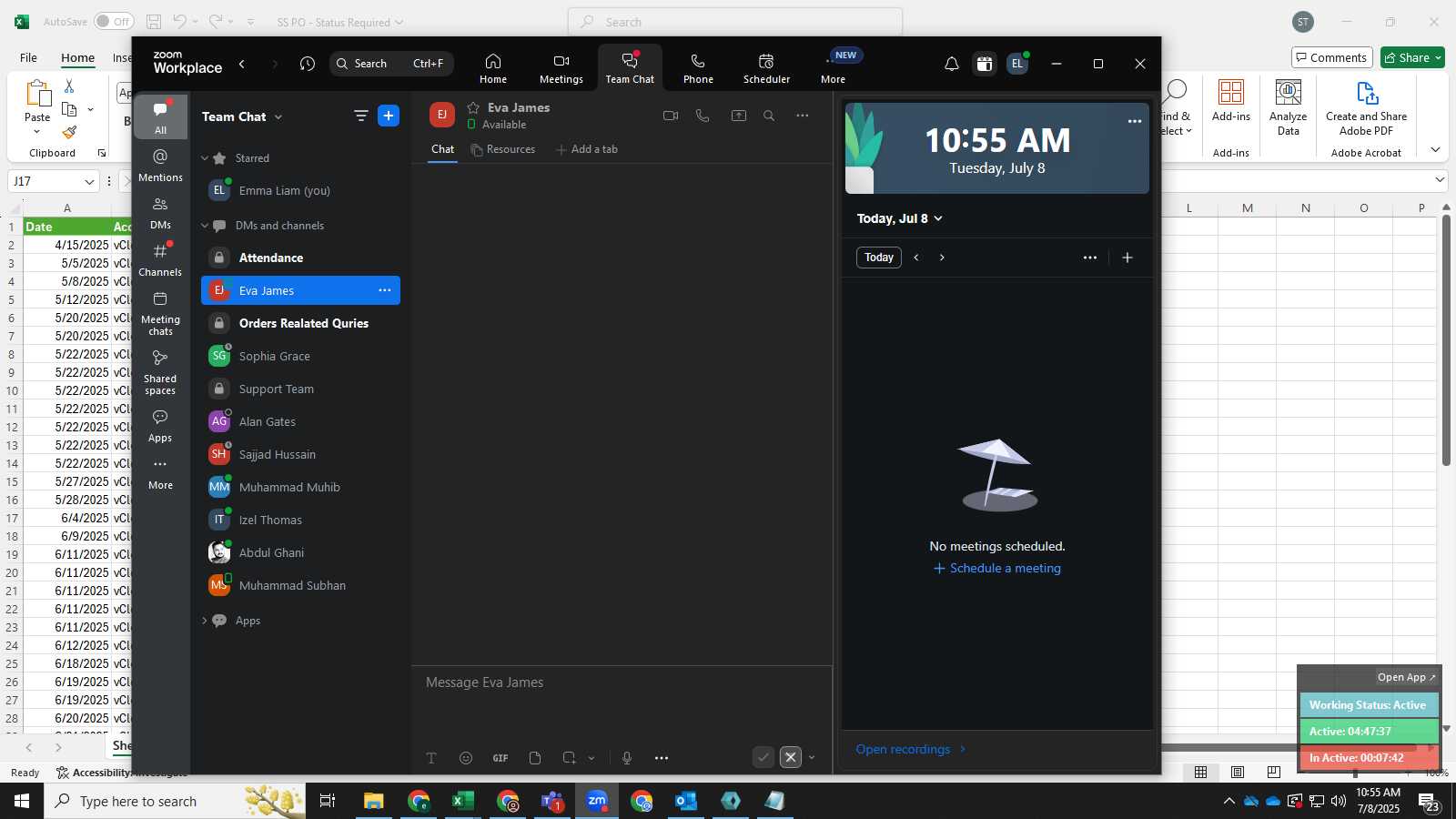Open send options dropdown arrow
1456x819 pixels.
click(x=812, y=758)
